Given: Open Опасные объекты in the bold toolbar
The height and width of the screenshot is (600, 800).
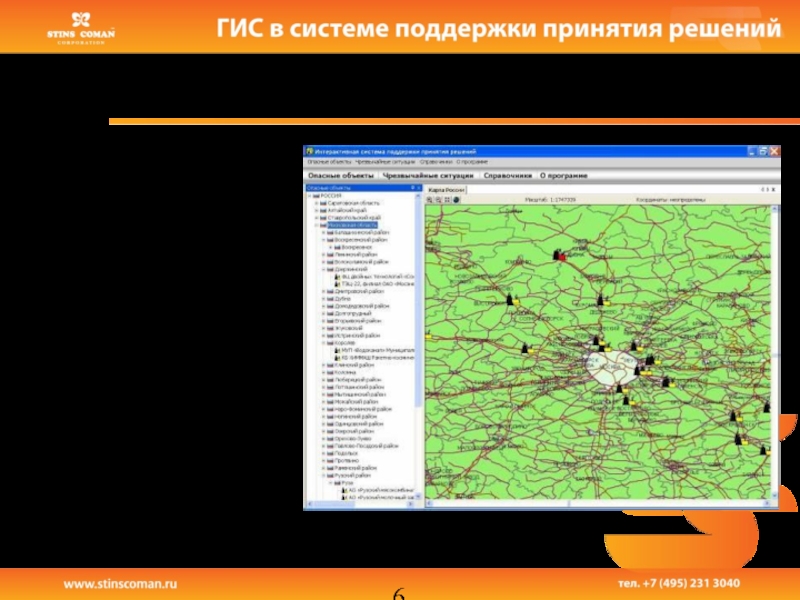Looking at the screenshot, I should coord(340,176).
